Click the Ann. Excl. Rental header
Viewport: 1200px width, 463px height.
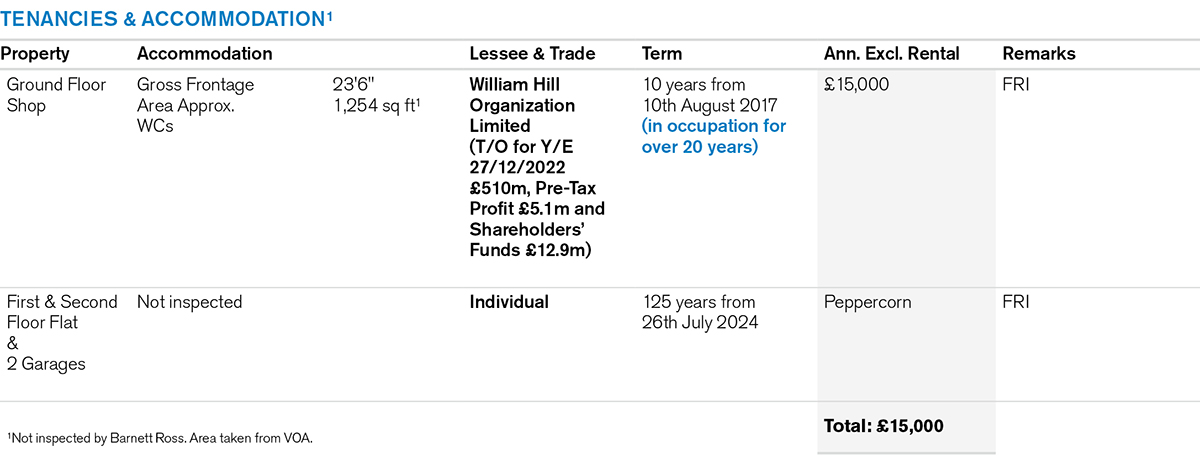pos(891,54)
